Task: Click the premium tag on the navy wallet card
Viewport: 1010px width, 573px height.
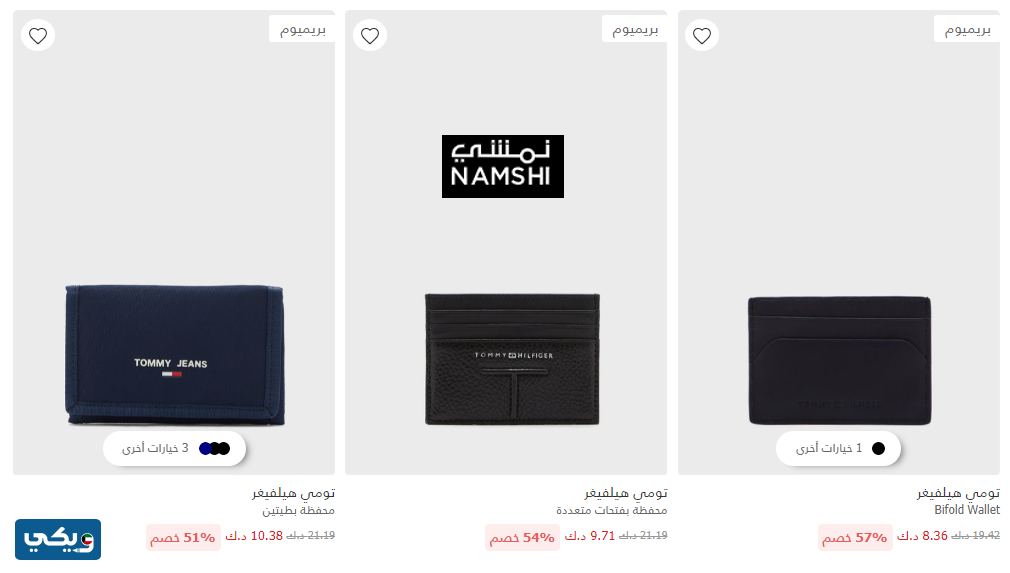Action: pyautogui.click(x=302, y=30)
